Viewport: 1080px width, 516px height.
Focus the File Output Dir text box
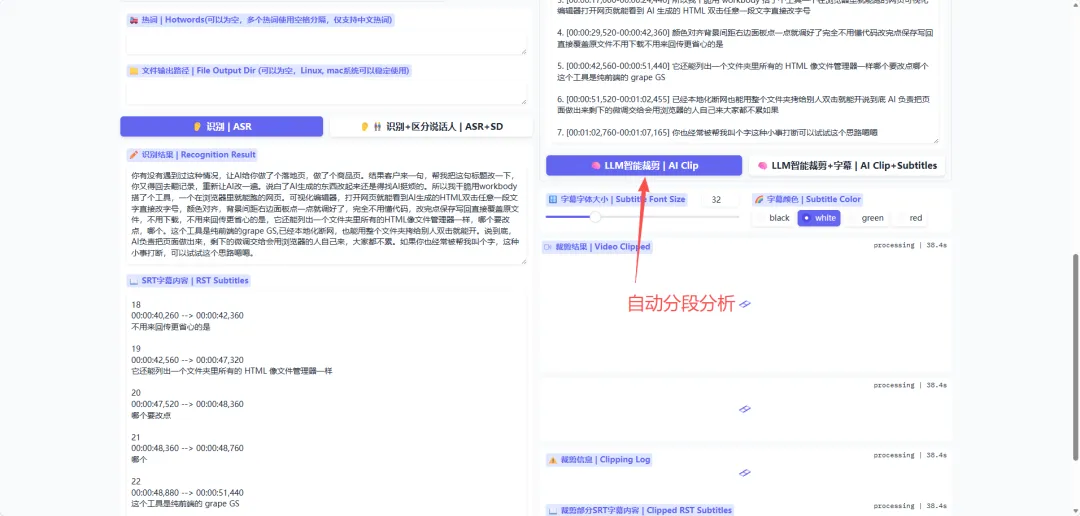click(x=326, y=92)
